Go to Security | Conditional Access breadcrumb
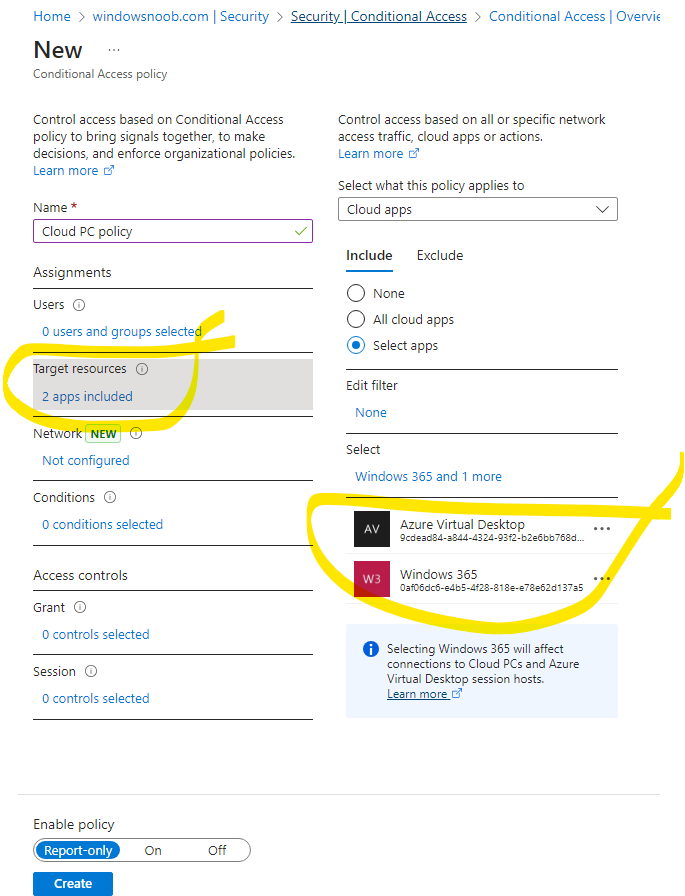The height and width of the screenshot is (896, 685). coord(379,17)
